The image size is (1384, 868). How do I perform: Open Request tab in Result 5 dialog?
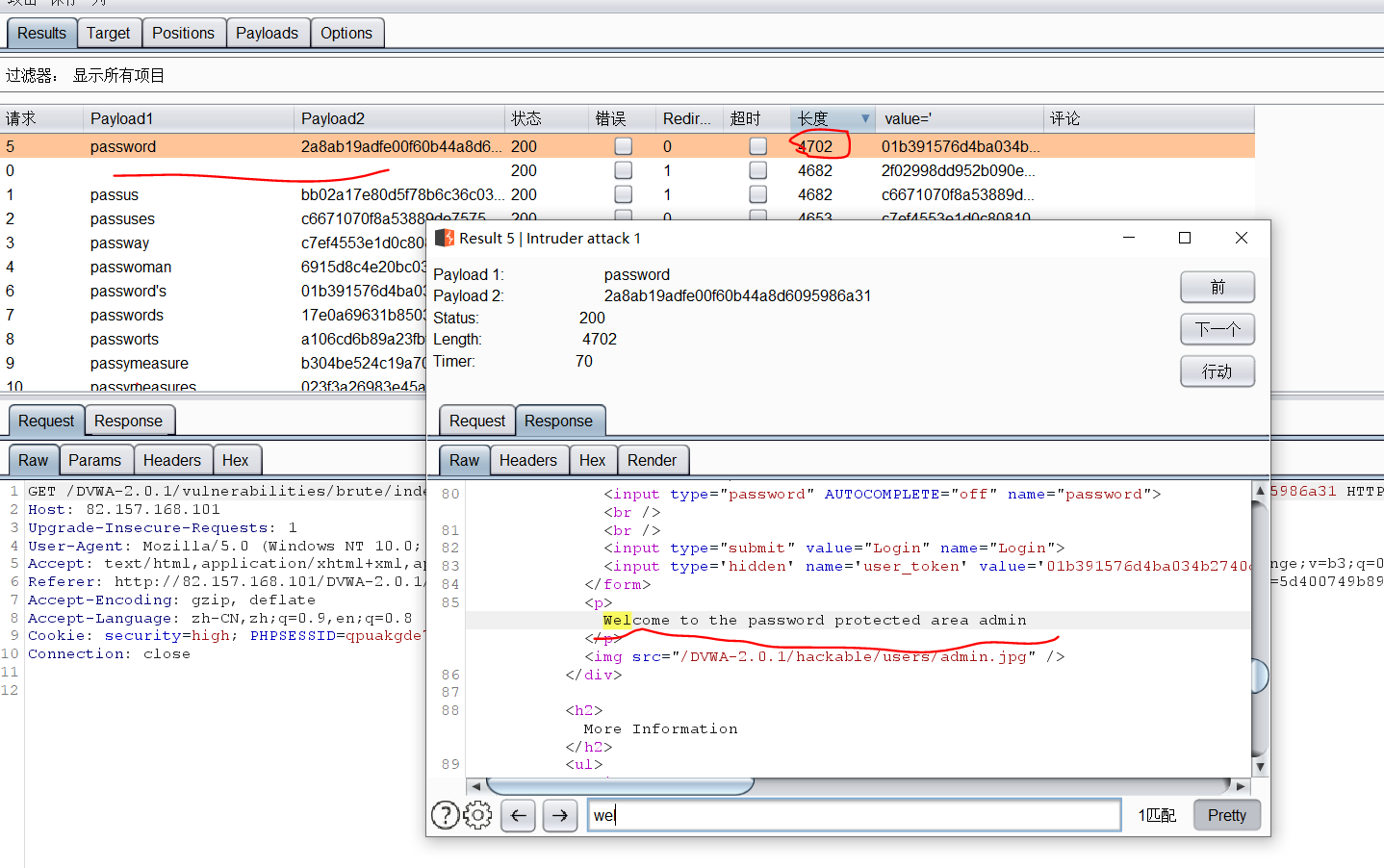[x=476, y=421]
